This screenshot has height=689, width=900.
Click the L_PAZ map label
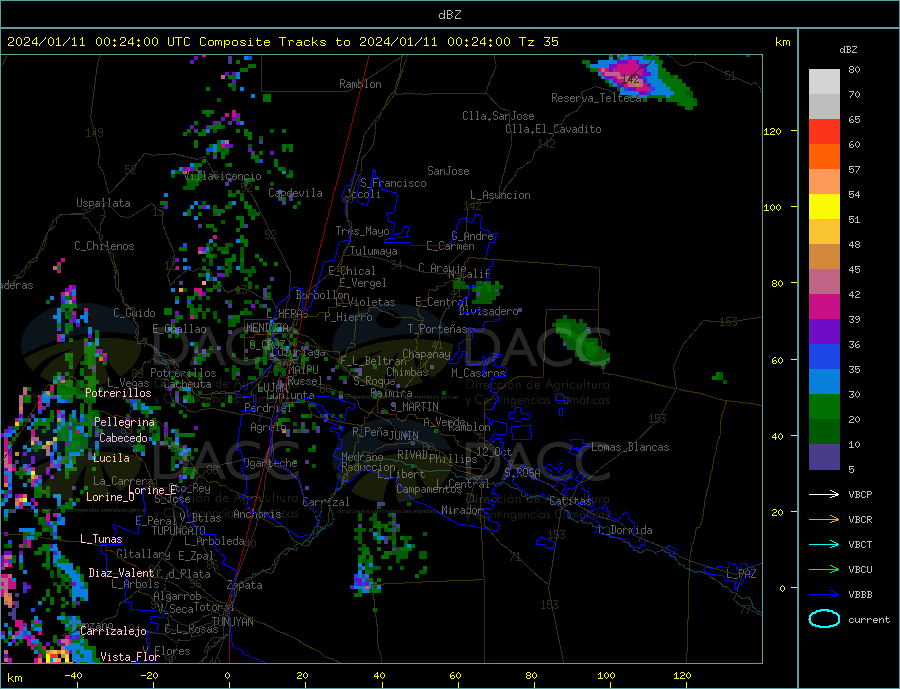coord(741,574)
